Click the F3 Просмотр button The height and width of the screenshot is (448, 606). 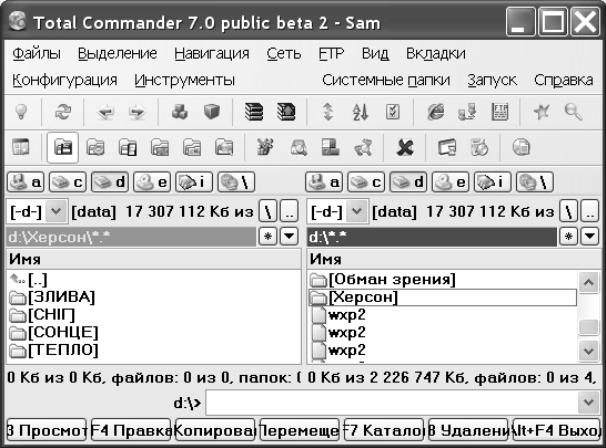pos(46,430)
